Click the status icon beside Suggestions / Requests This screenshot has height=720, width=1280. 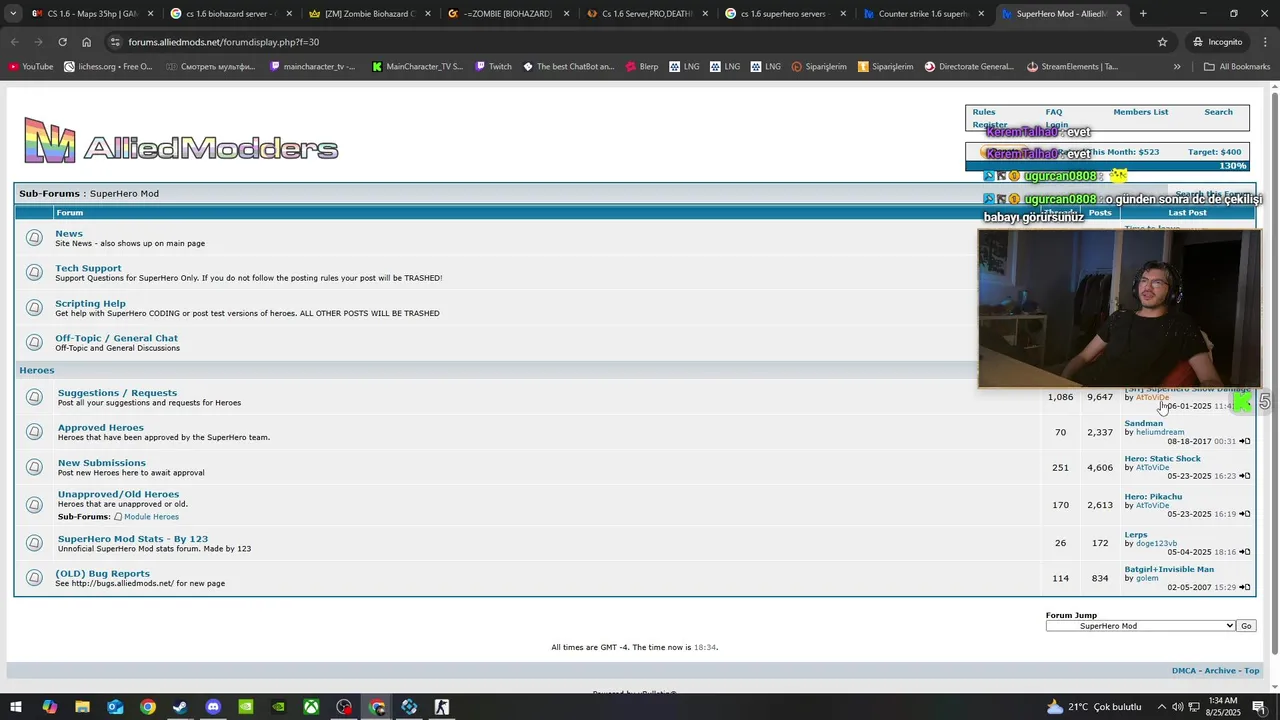click(x=34, y=397)
